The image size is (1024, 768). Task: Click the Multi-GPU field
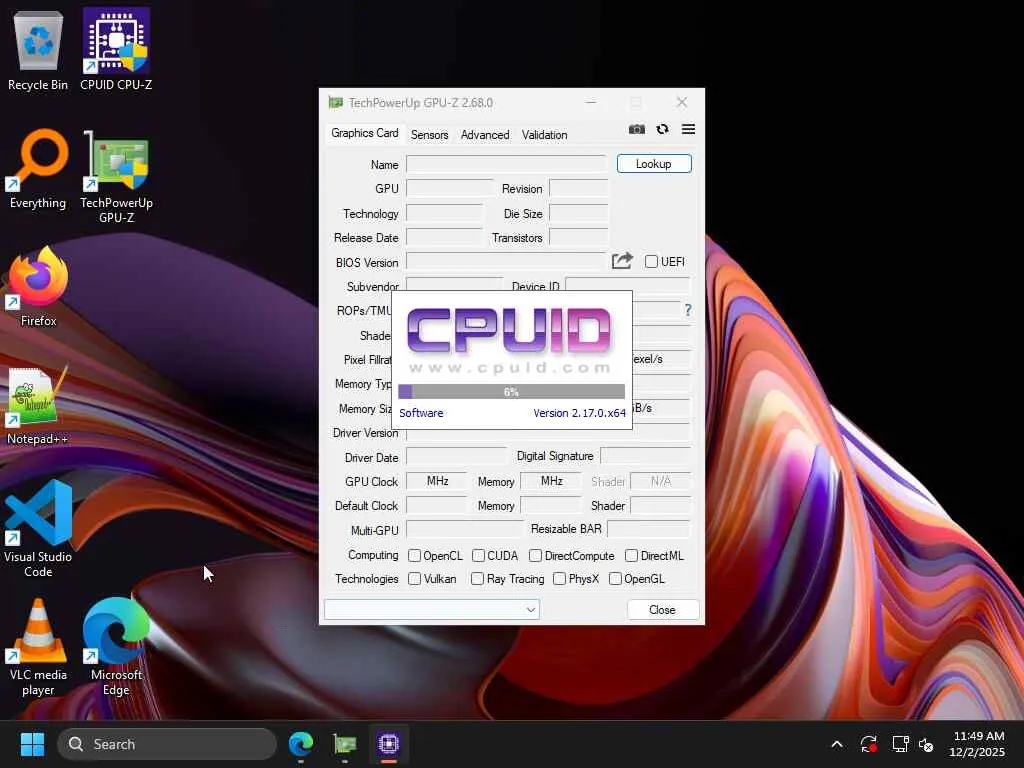point(464,530)
